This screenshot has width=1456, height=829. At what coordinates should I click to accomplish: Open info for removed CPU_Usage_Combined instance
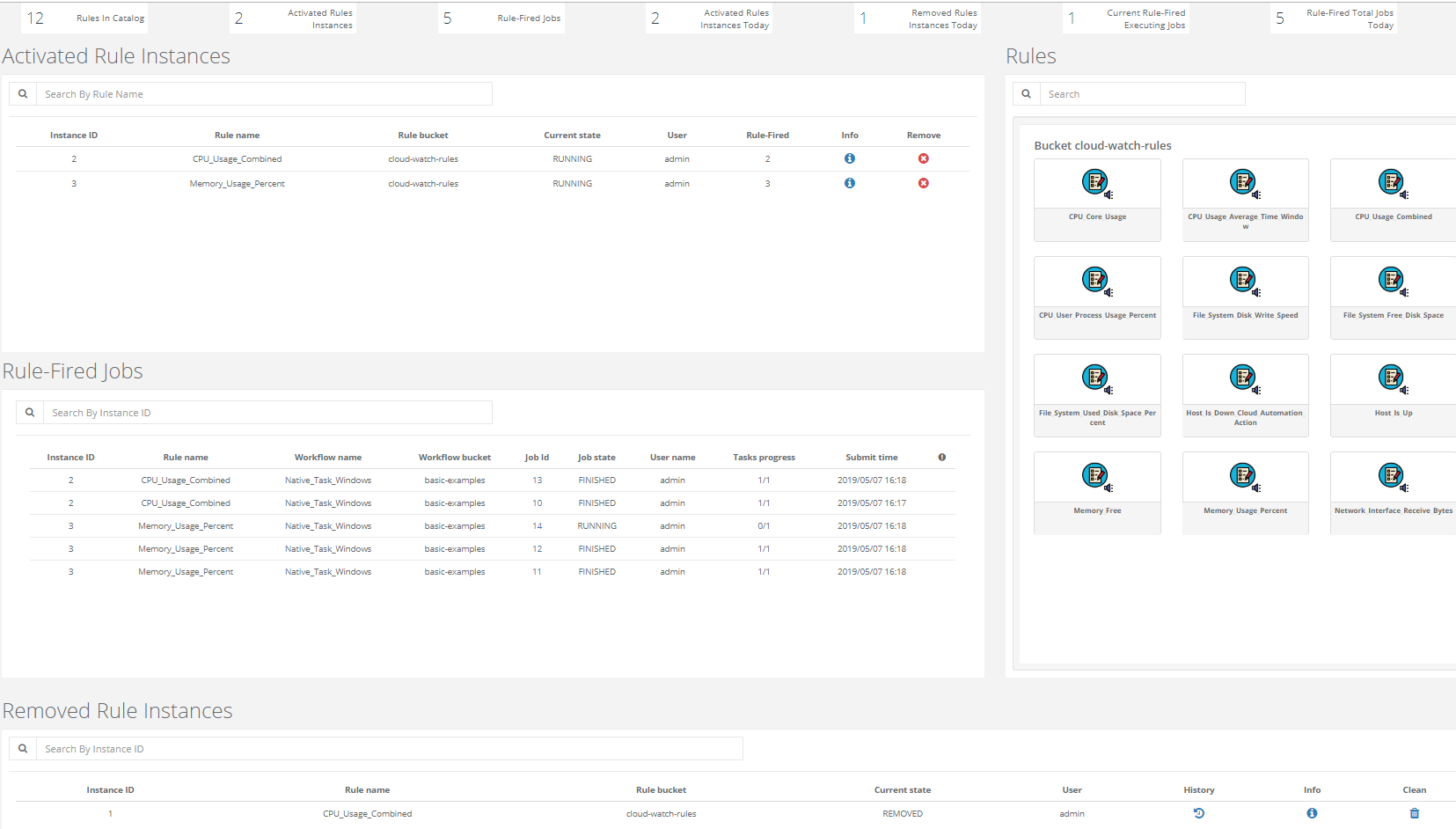click(1312, 813)
